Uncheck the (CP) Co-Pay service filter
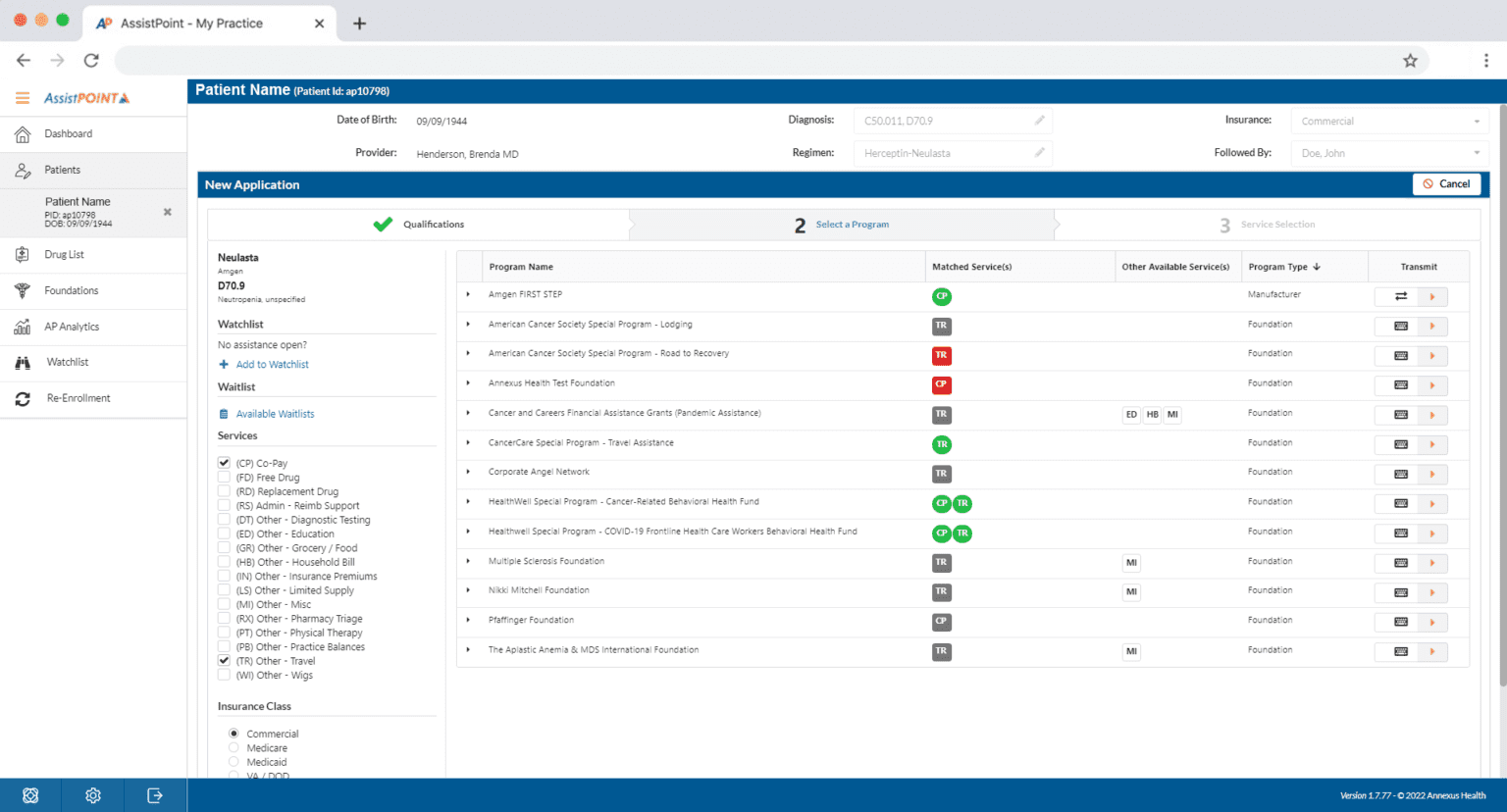 pos(224,462)
